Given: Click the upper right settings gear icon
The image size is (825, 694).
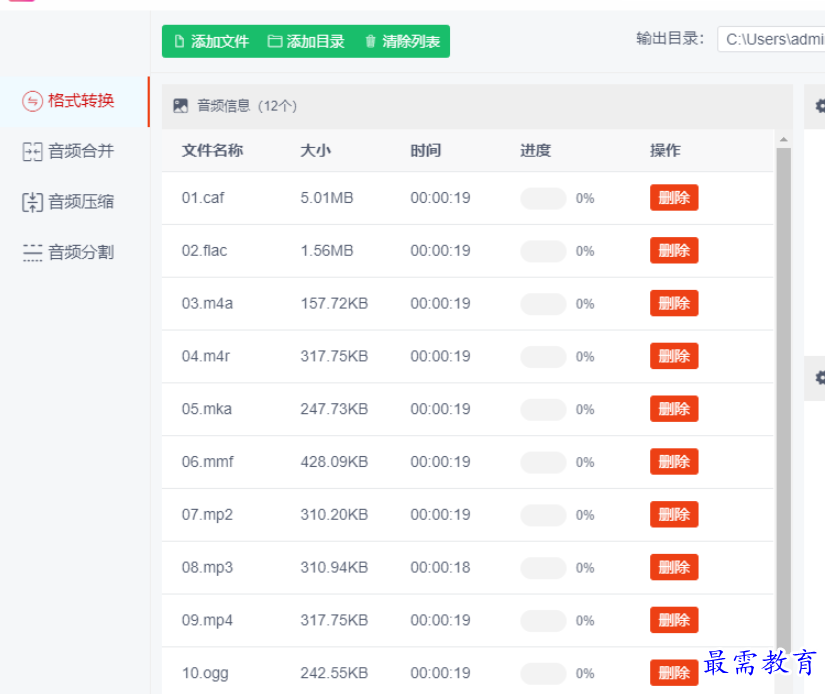Looking at the screenshot, I should [x=819, y=106].
